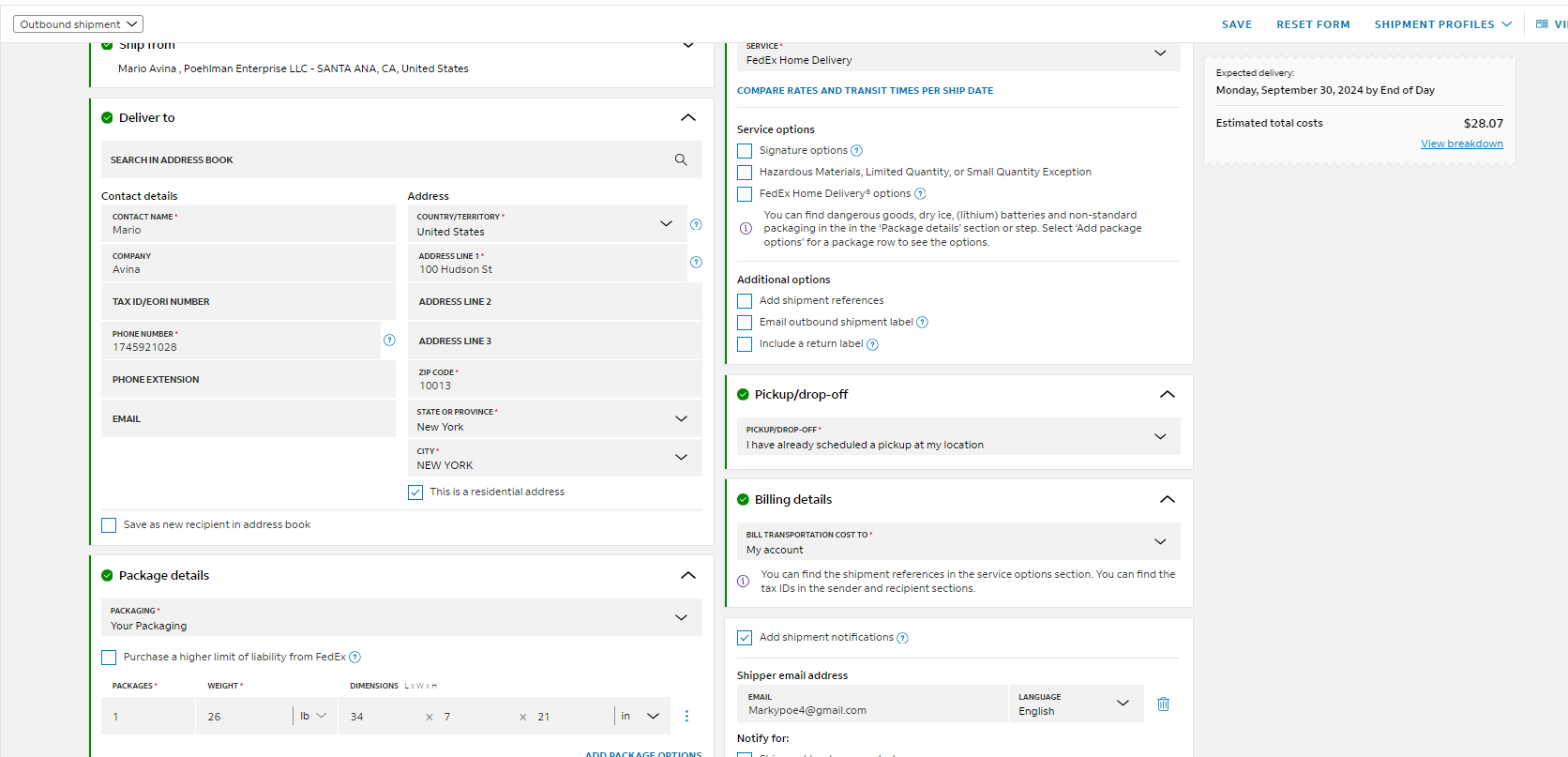Viewport: 1568px width, 757px height.
Task: Open help icon beside Address Line 1
Action: click(x=696, y=262)
